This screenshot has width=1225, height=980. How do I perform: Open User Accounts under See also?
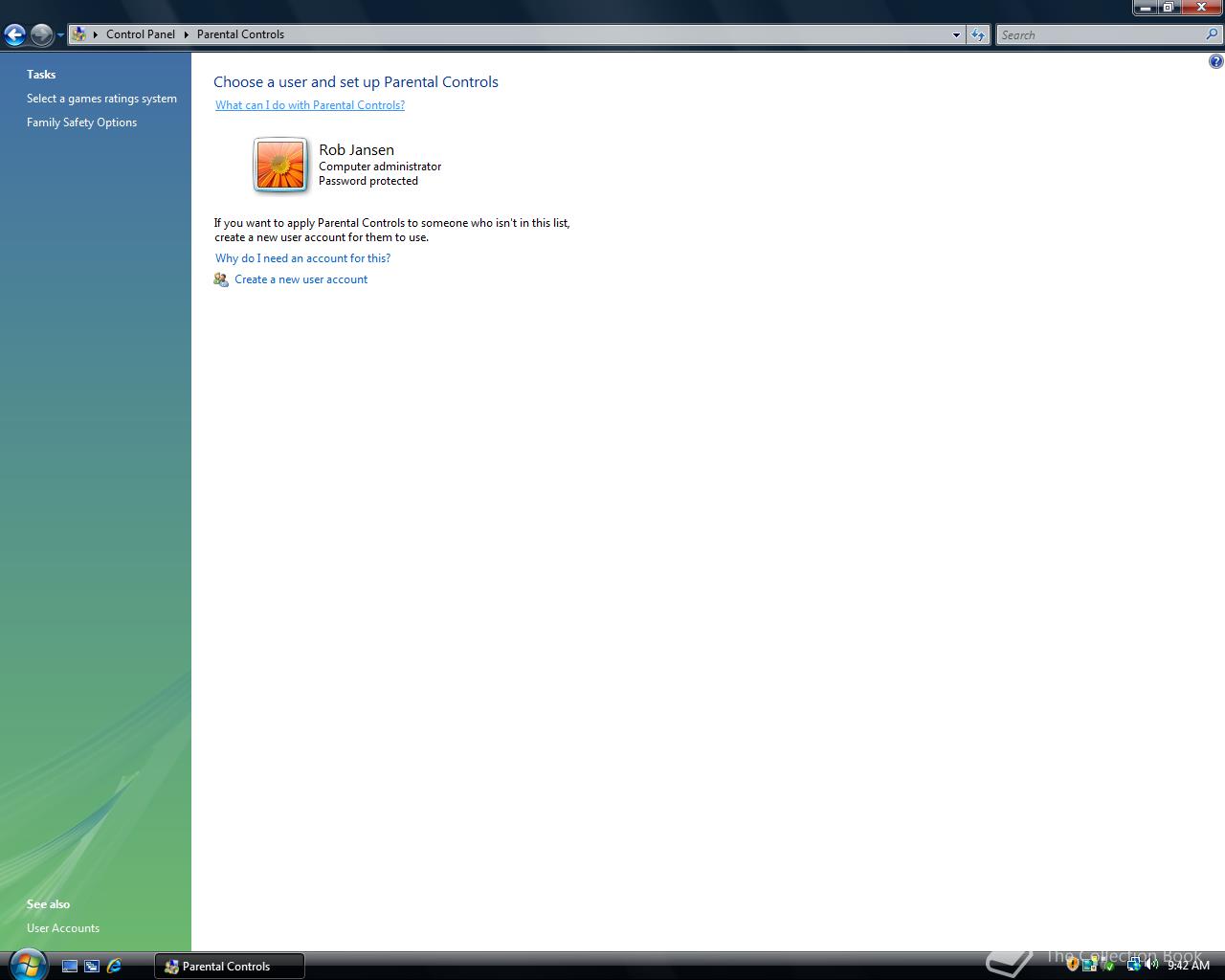(63, 928)
